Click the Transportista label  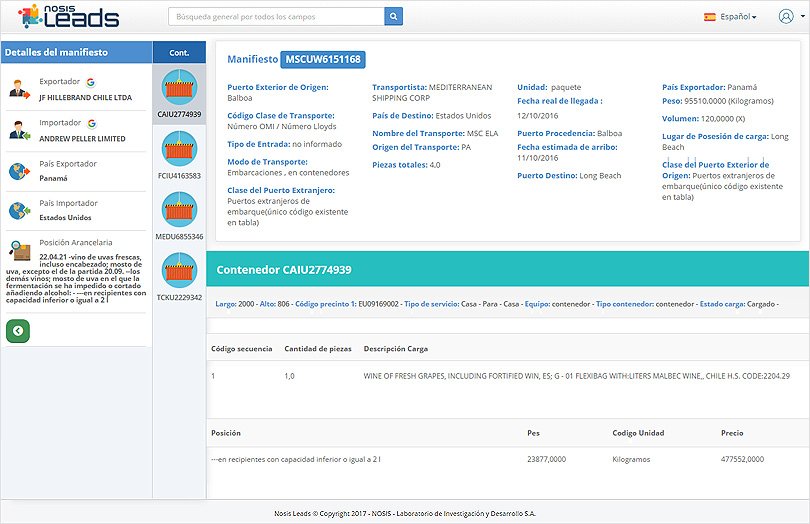pos(399,87)
